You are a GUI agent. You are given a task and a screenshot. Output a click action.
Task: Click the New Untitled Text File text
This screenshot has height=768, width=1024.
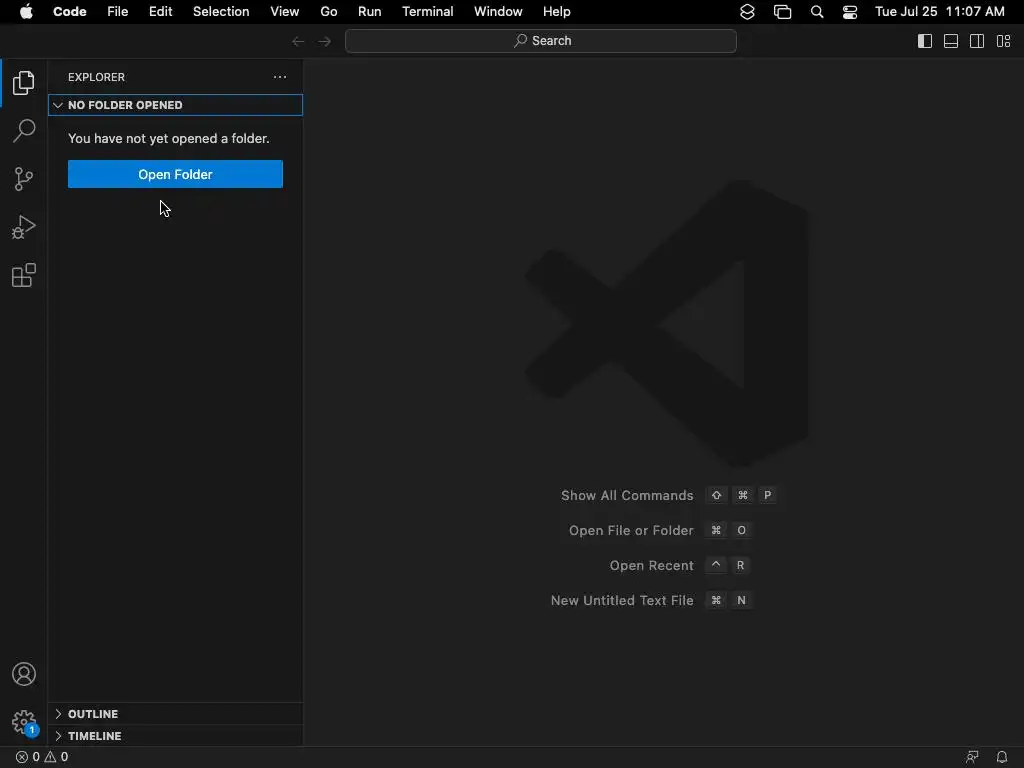pyautogui.click(x=622, y=601)
